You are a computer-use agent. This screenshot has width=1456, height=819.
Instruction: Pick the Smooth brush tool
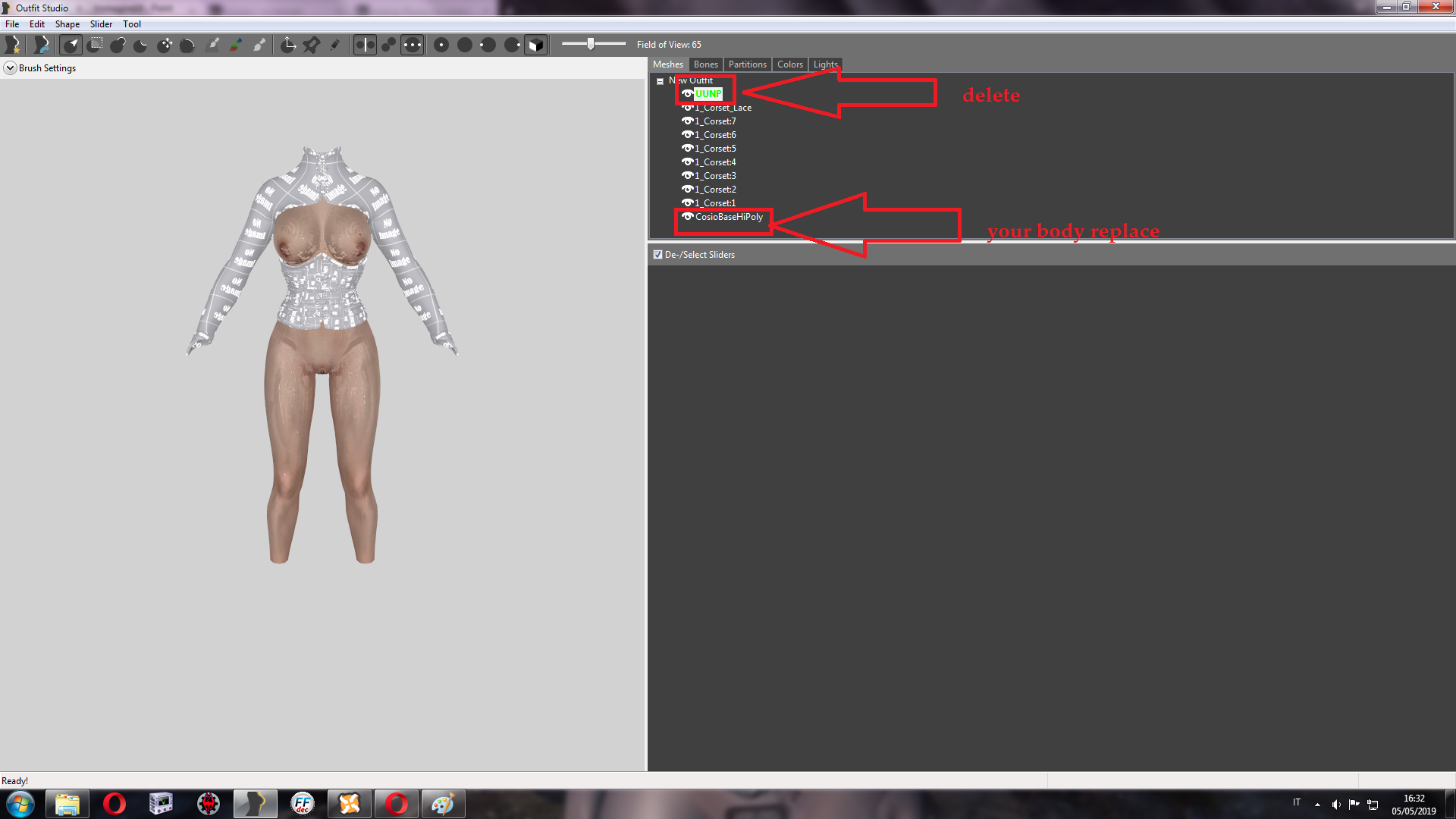pos(187,45)
